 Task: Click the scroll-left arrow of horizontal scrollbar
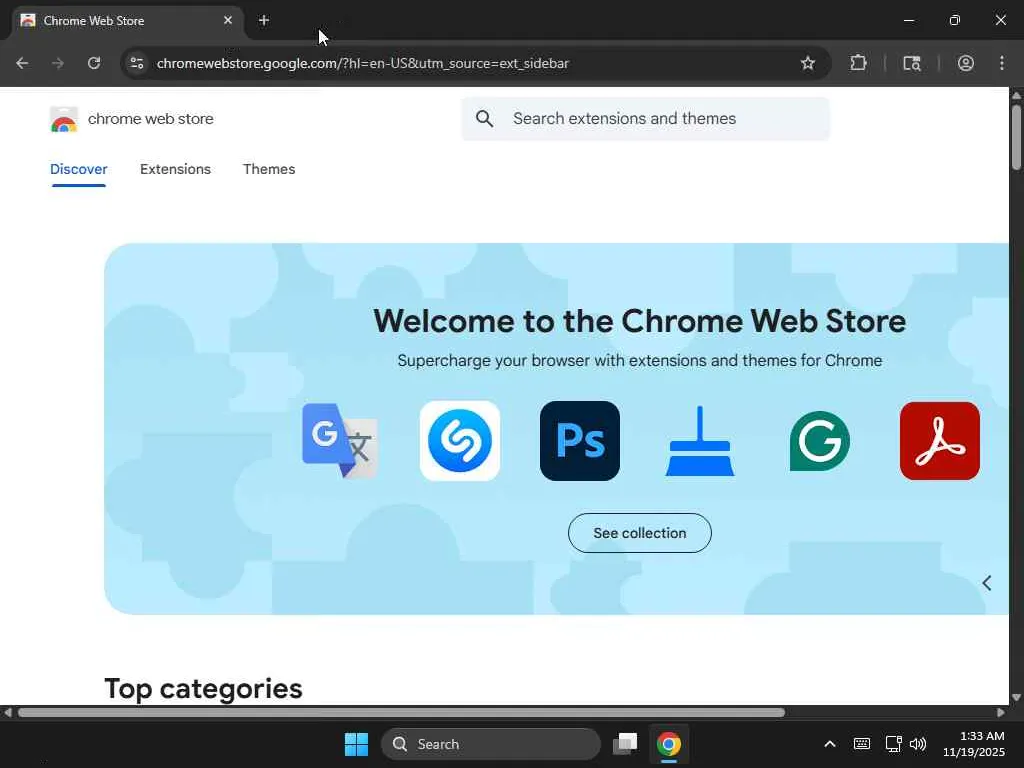pyautogui.click(x=7, y=712)
